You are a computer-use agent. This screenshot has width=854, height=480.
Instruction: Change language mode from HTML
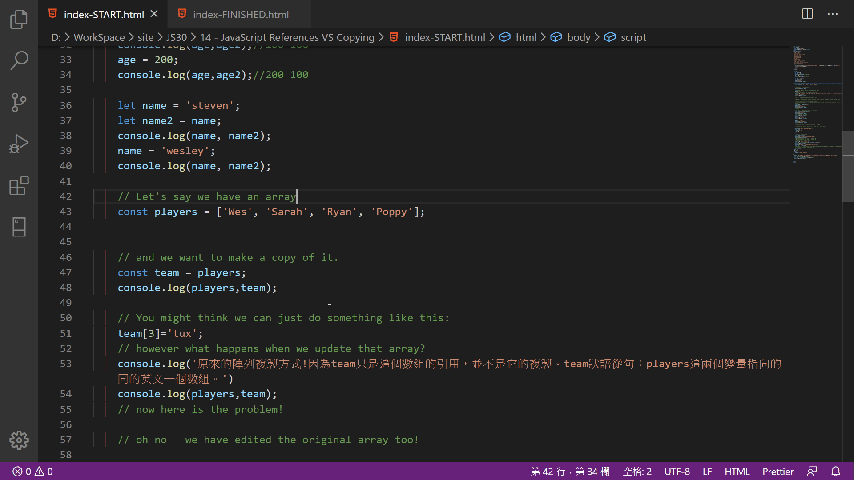736,471
